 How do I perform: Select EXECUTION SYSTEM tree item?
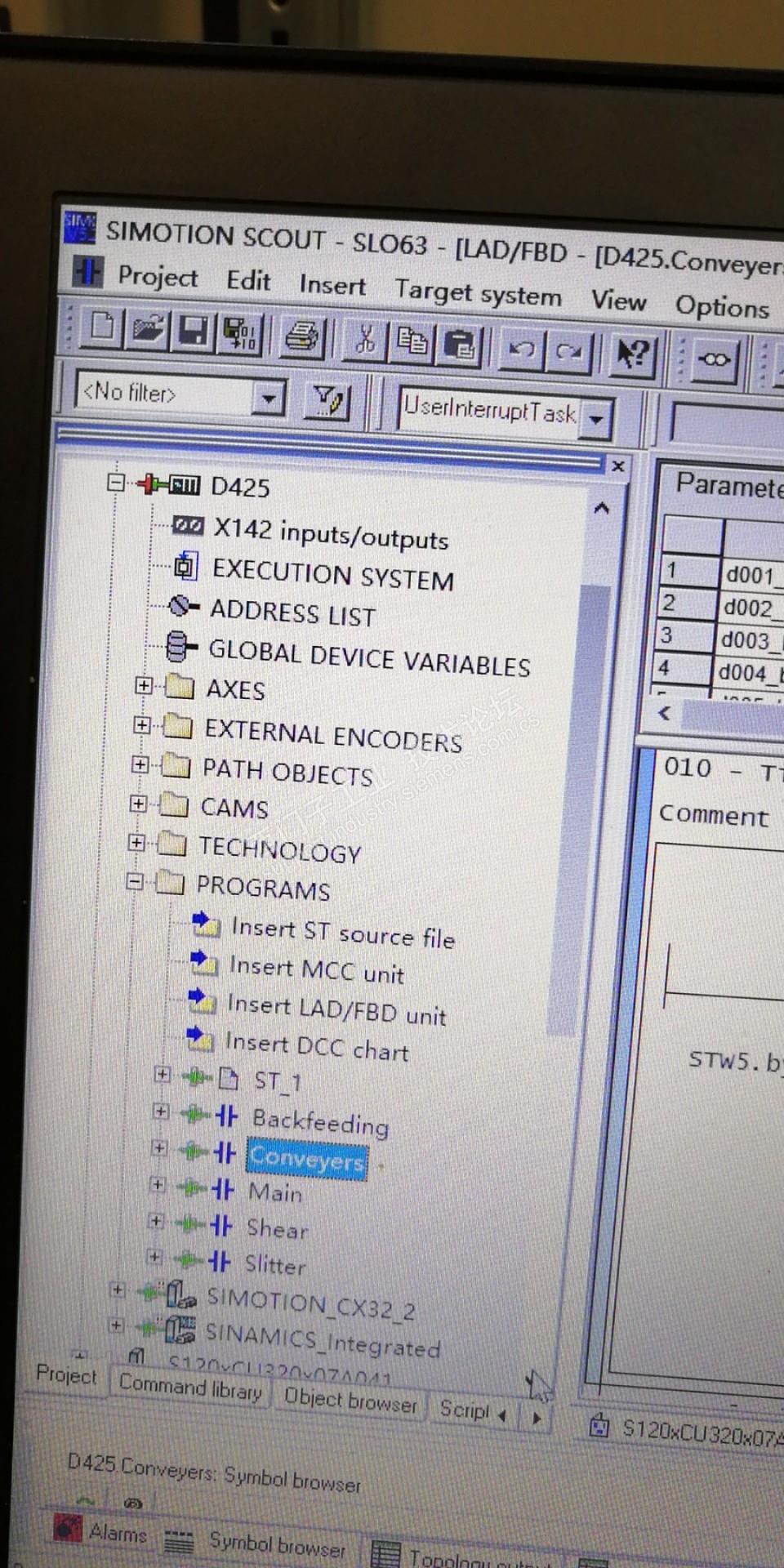pyautogui.click(x=332, y=574)
